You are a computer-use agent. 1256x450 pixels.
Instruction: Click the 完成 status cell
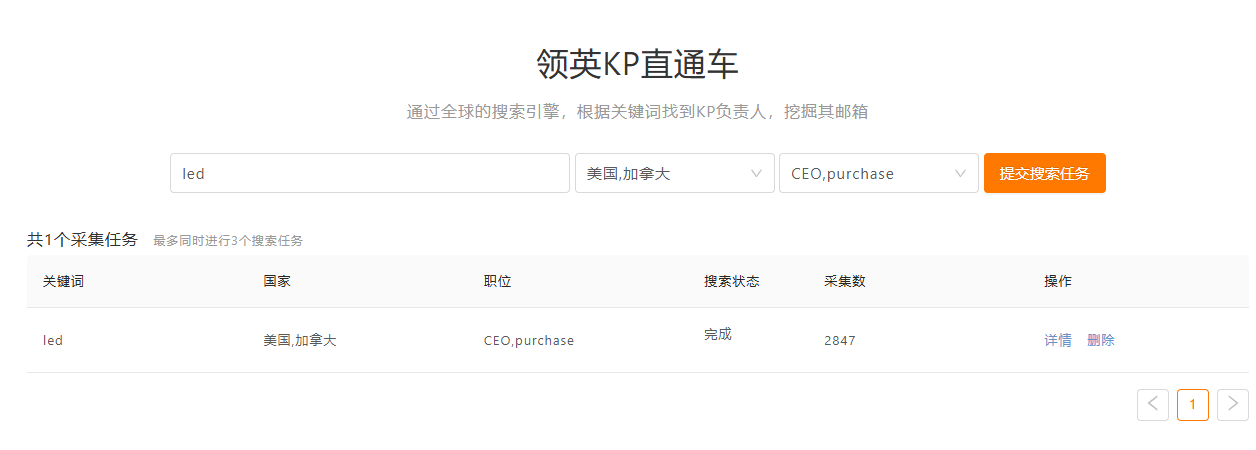(718, 334)
